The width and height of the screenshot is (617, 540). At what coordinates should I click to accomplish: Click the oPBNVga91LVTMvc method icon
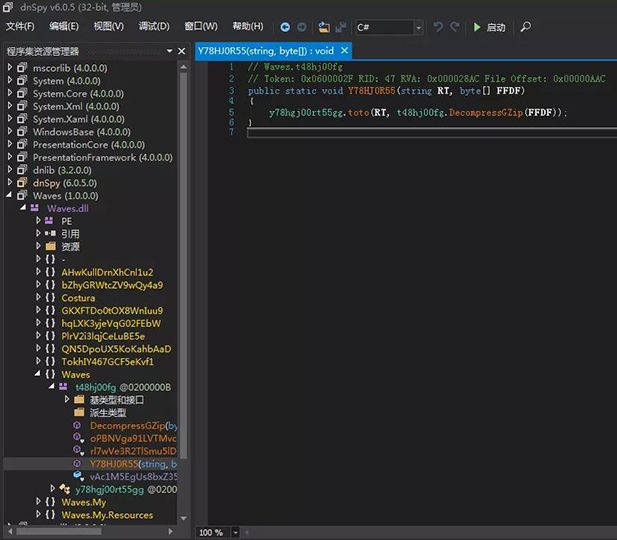tap(78, 438)
